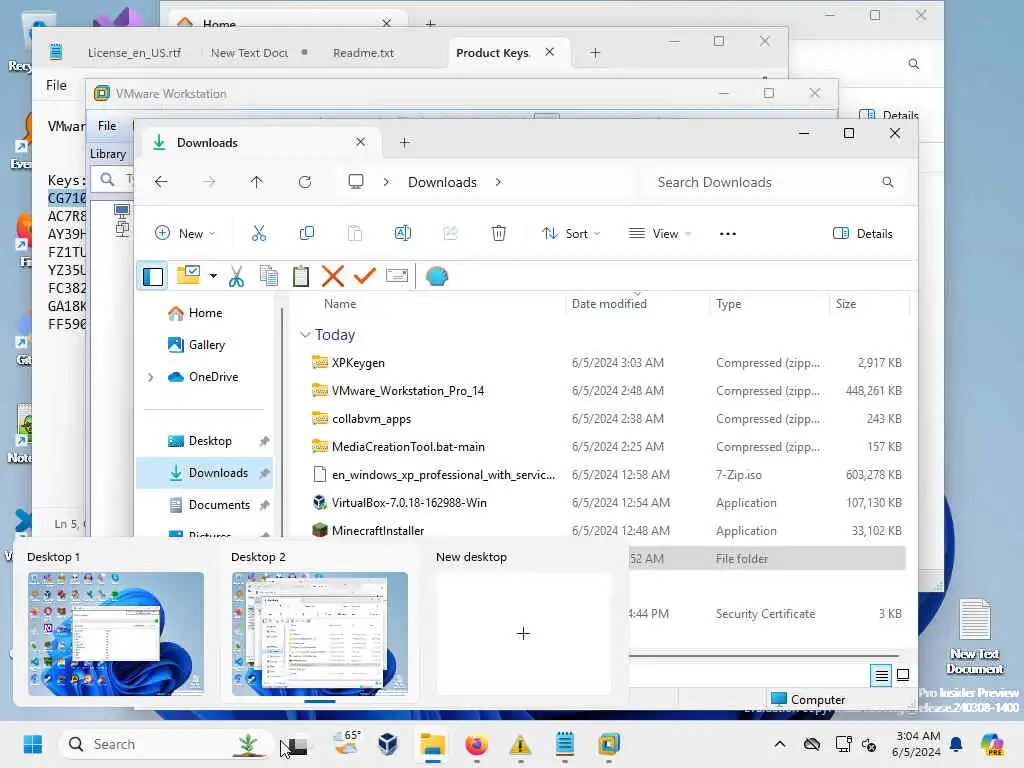The image size is (1024, 768).
Task: Select the Windows XP professional iso file
Action: 607,475
